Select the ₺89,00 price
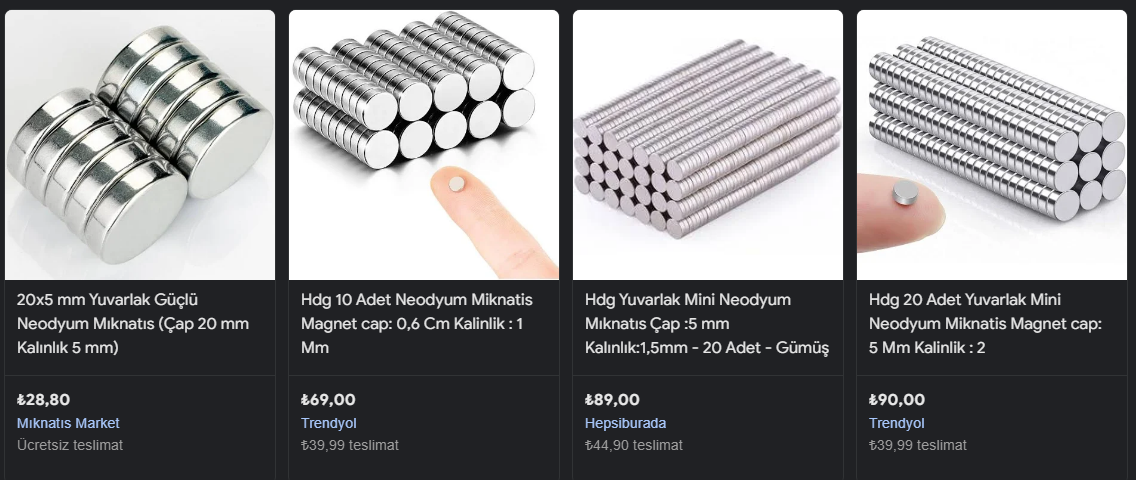The height and width of the screenshot is (480, 1136). [612, 400]
